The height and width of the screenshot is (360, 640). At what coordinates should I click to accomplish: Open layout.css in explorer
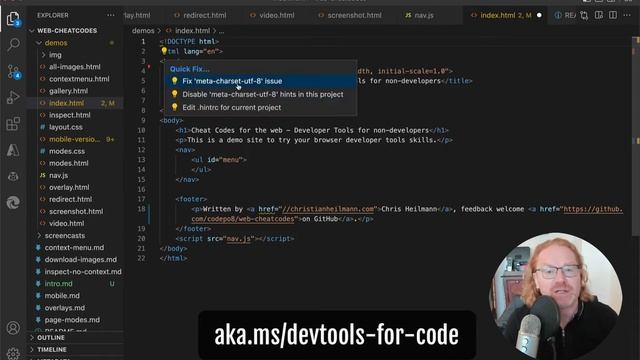click(x=66, y=127)
